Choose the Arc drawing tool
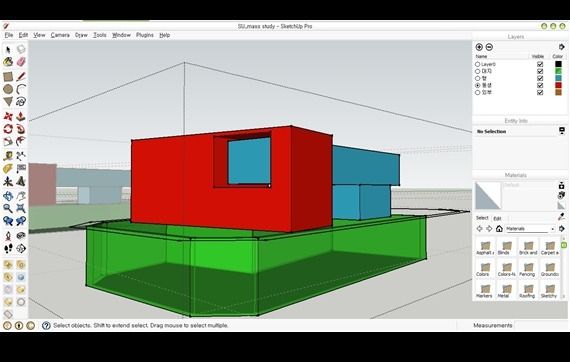Screen dimensions: 570x362 [x=21, y=89]
